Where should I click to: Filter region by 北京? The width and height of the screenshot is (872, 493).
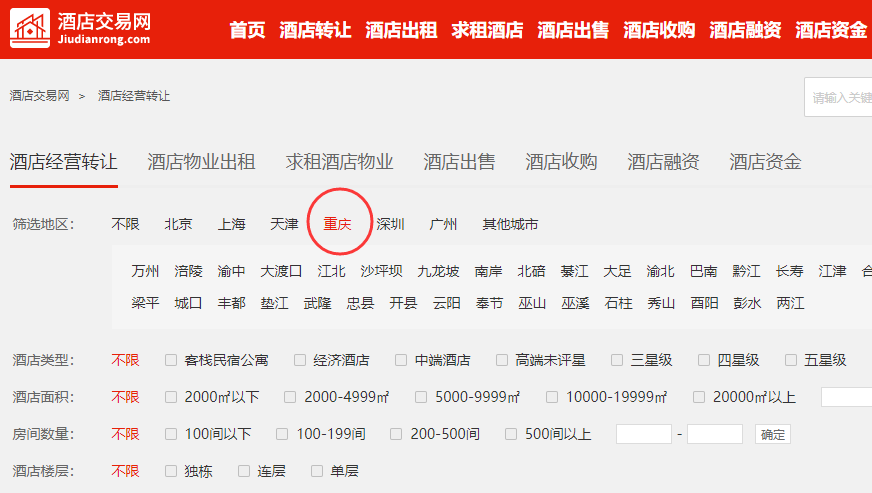point(178,224)
